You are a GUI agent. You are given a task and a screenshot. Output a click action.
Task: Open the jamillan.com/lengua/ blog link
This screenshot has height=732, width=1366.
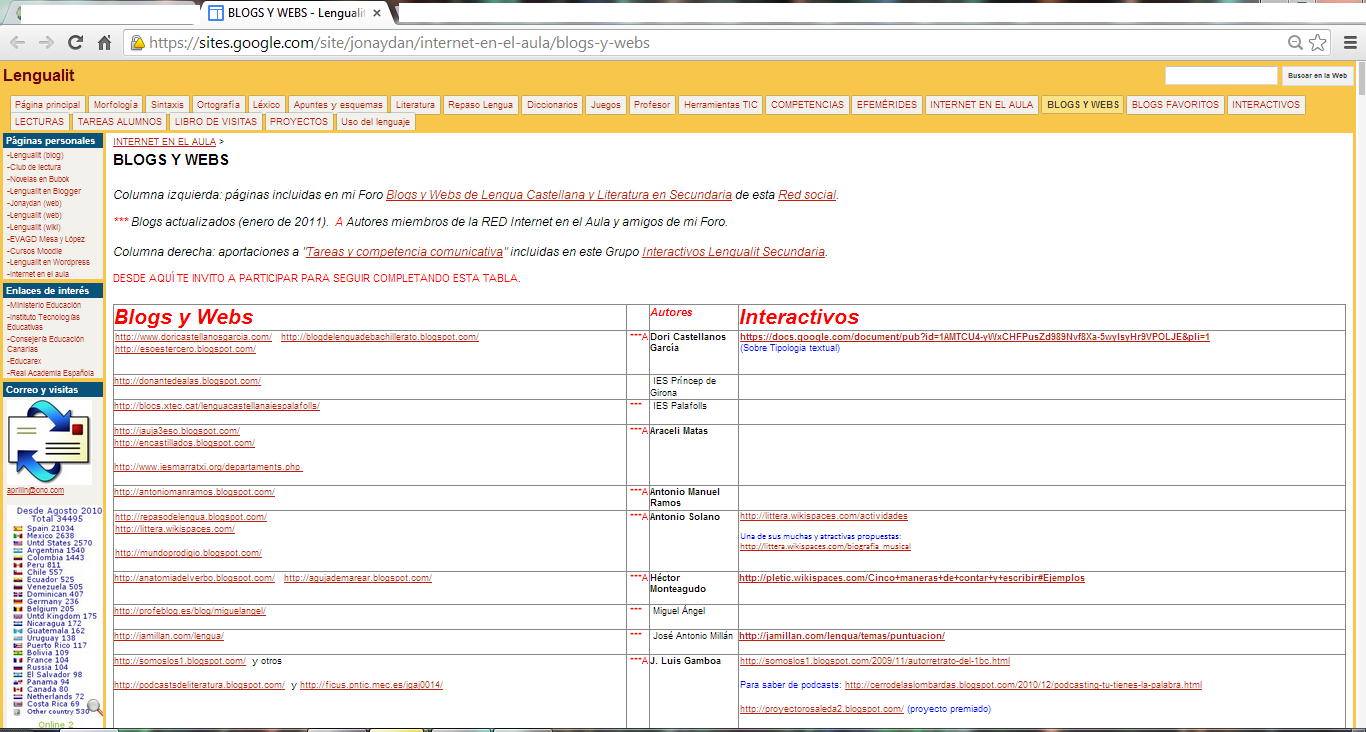(169, 636)
